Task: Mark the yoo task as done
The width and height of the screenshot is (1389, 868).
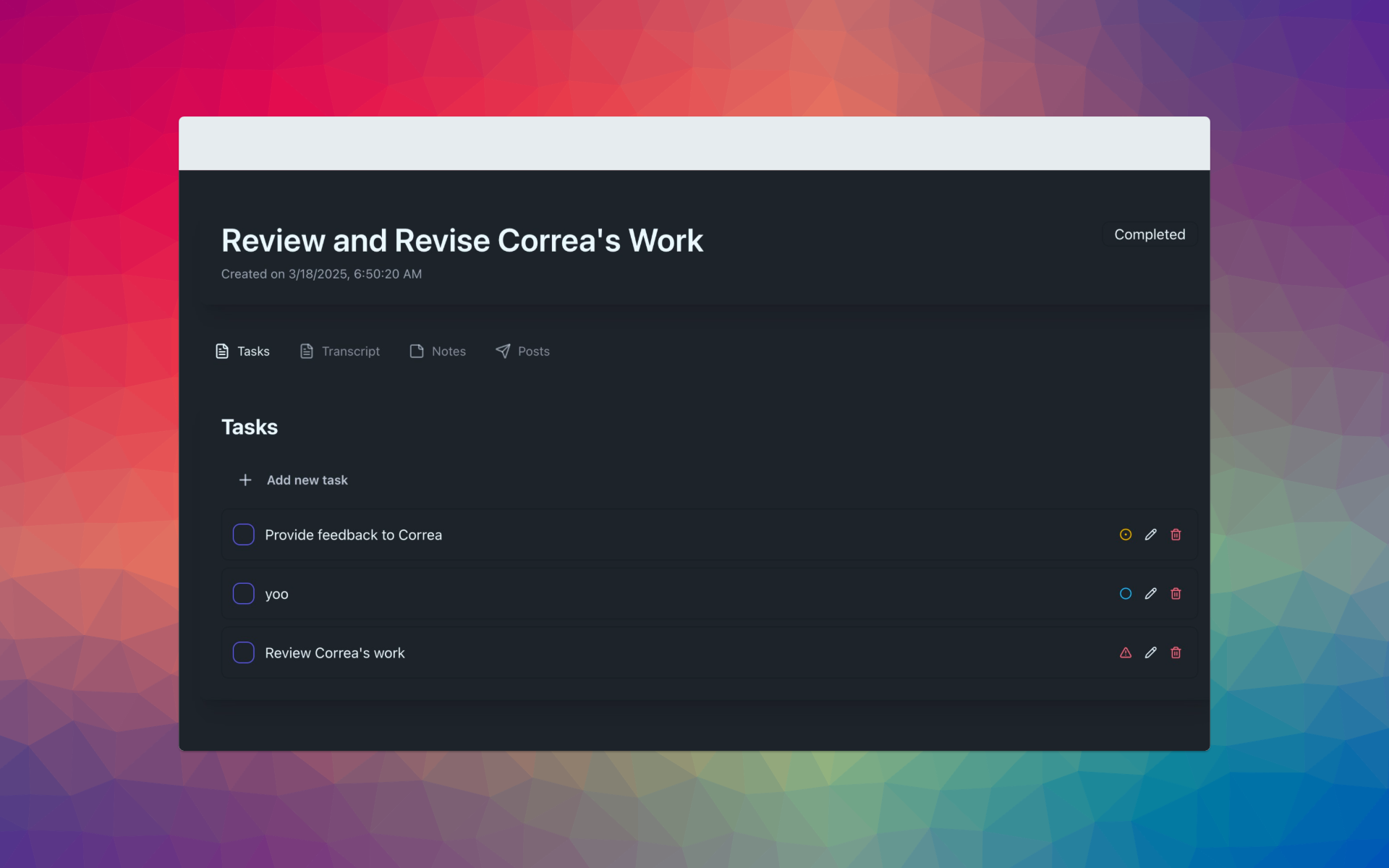Action: pyautogui.click(x=243, y=594)
